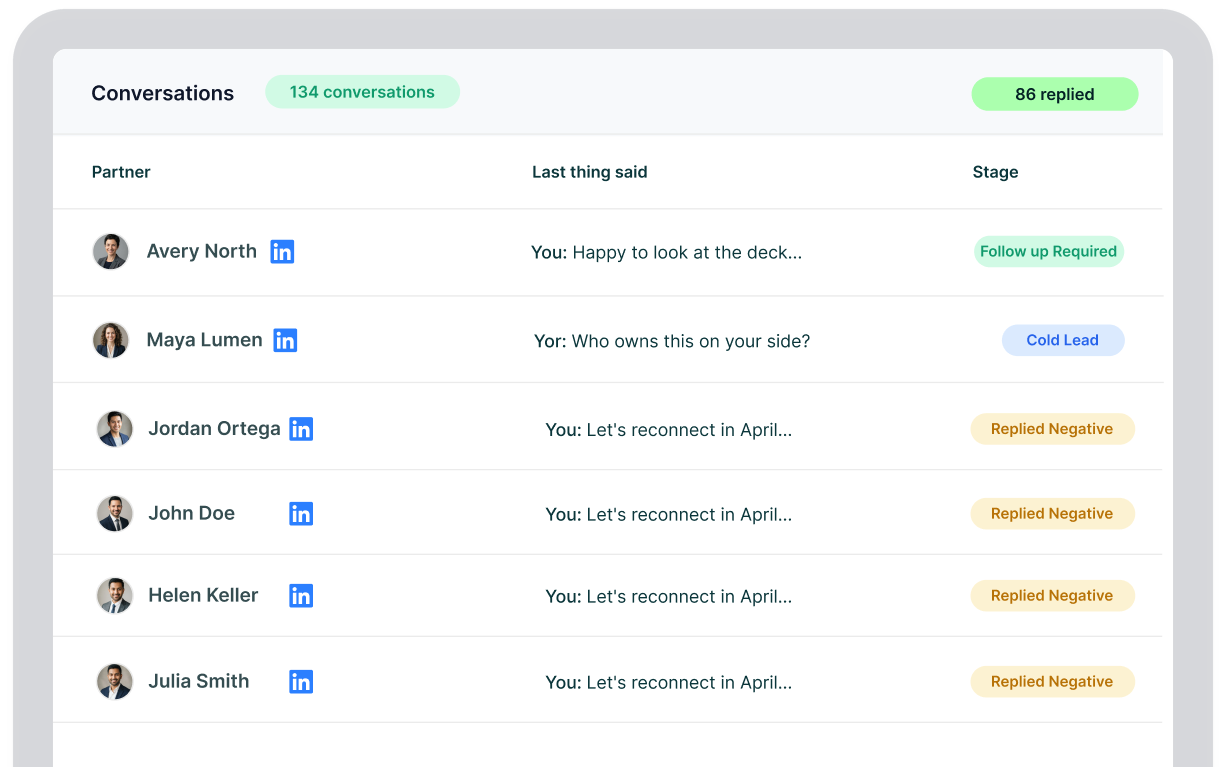
Task: Click Jordan Ortega's Replied Negative tag
Action: (1052, 429)
